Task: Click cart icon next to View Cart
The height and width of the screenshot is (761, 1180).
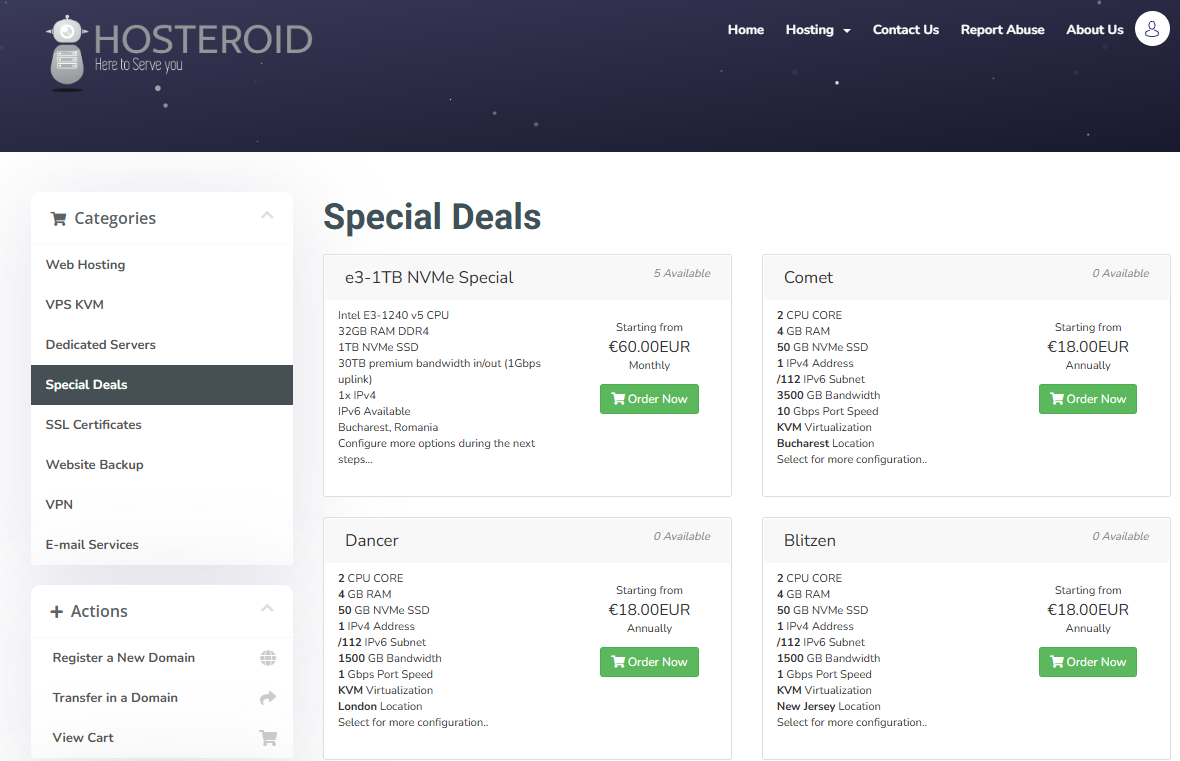Action: (x=268, y=738)
